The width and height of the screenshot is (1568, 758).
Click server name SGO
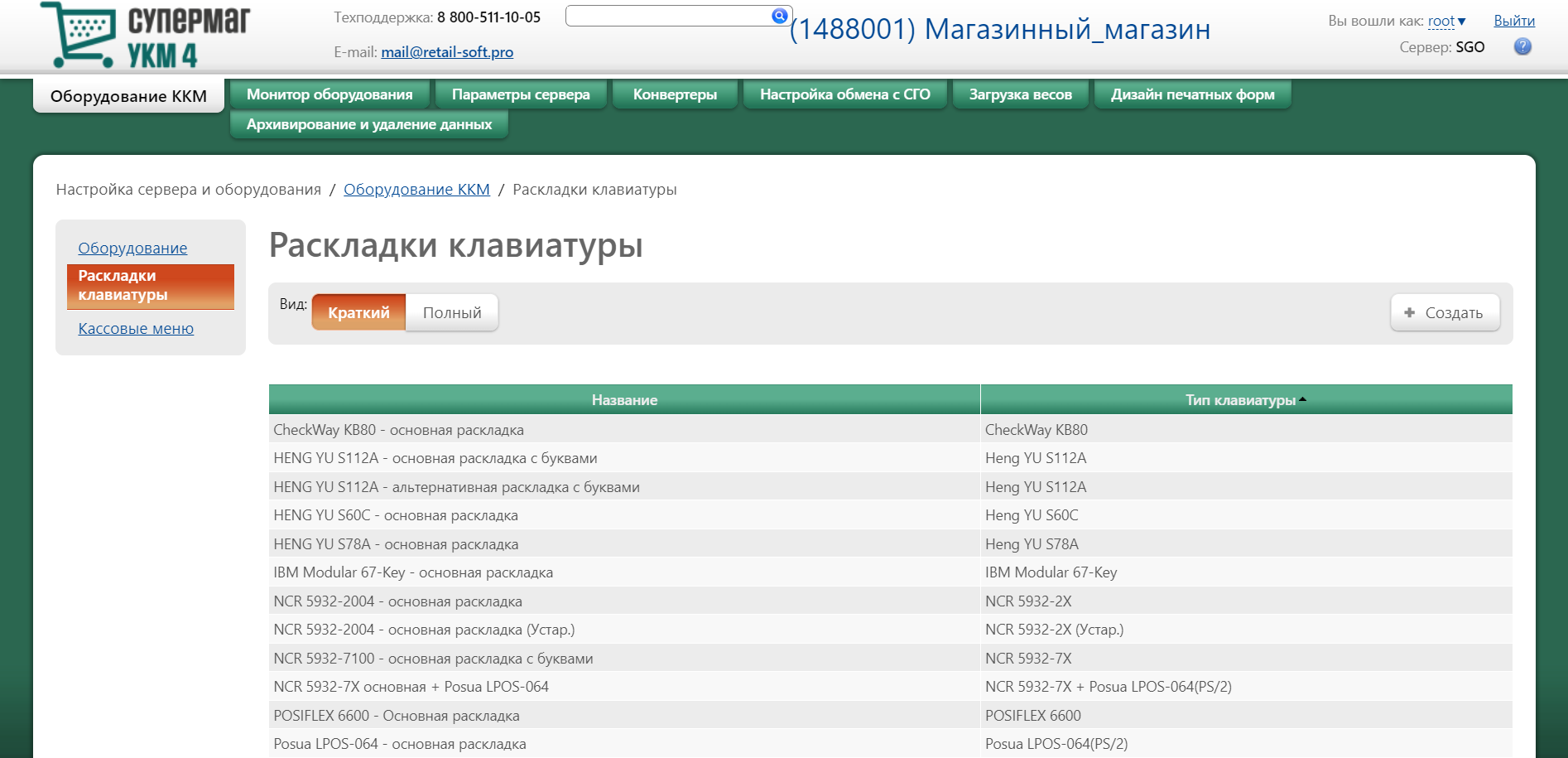click(x=1470, y=47)
